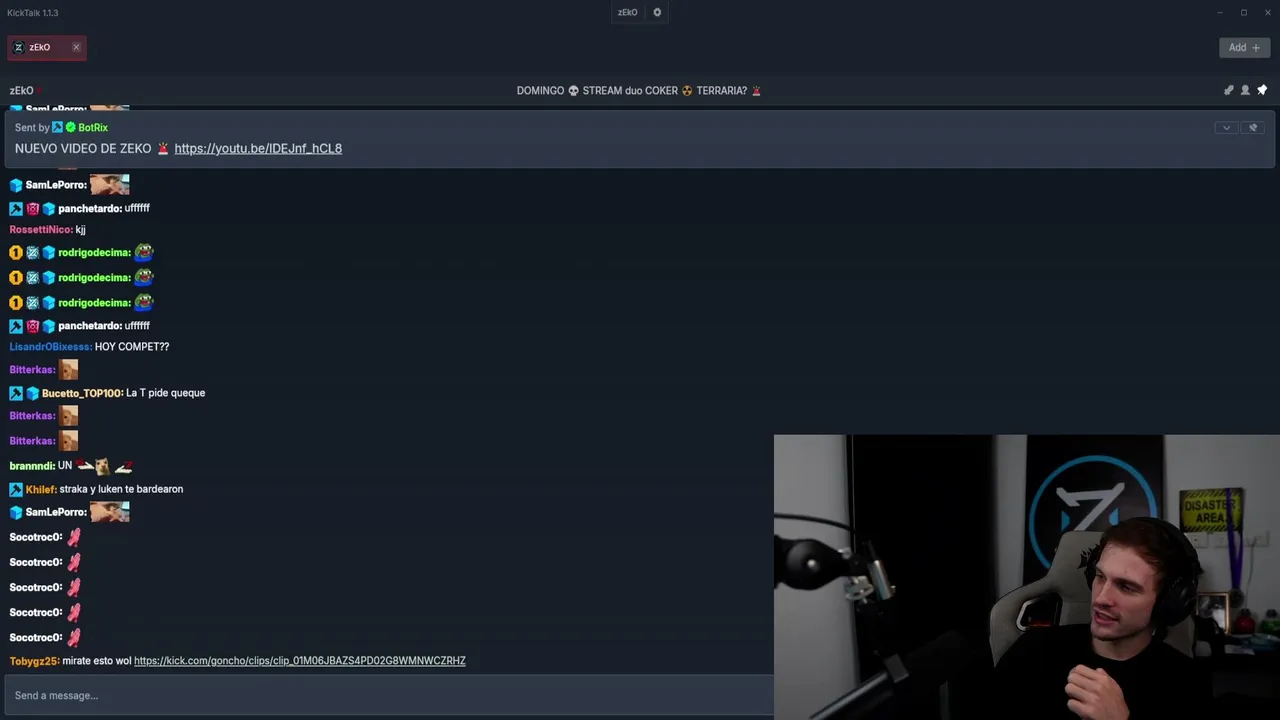Open the settings gear in the title bar
The height and width of the screenshot is (720, 1280).
(x=657, y=13)
